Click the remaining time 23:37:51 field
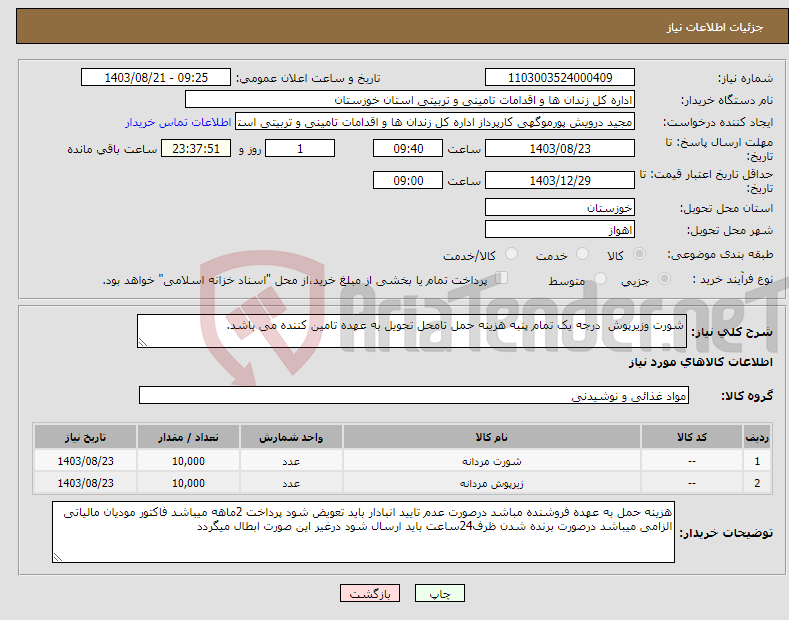 [x=196, y=148]
